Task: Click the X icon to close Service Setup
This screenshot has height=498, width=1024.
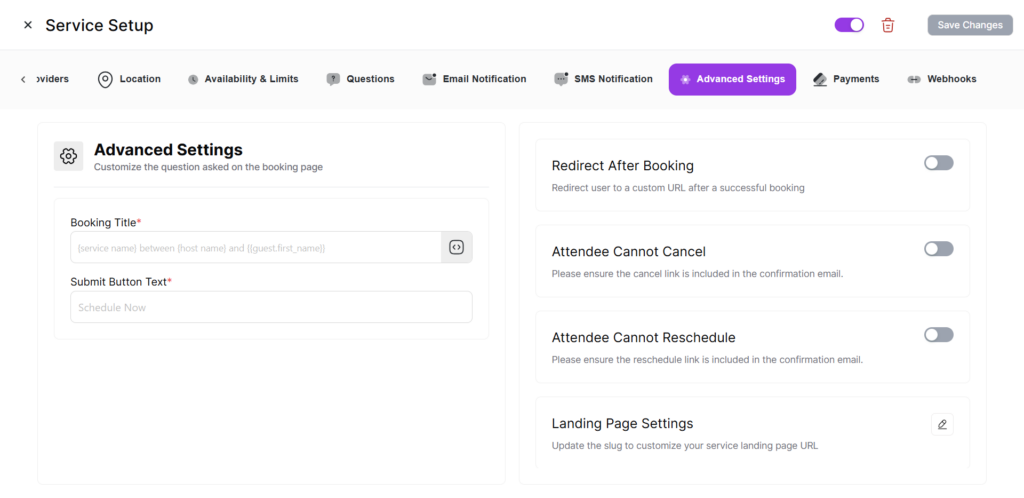Action: pos(28,25)
